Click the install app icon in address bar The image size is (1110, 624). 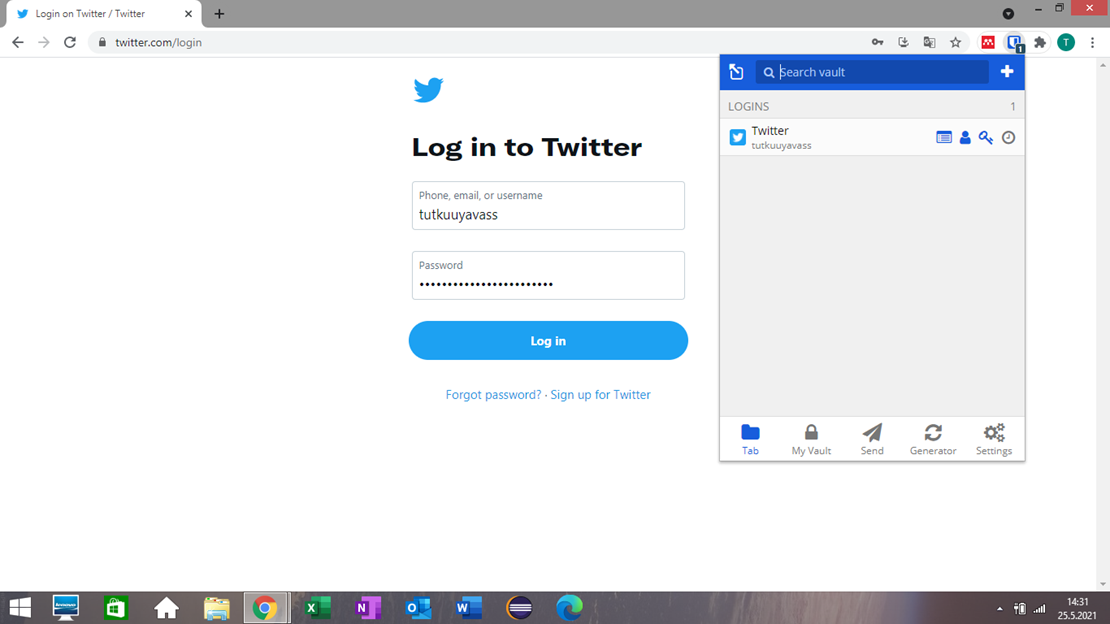pyautogui.click(x=903, y=42)
